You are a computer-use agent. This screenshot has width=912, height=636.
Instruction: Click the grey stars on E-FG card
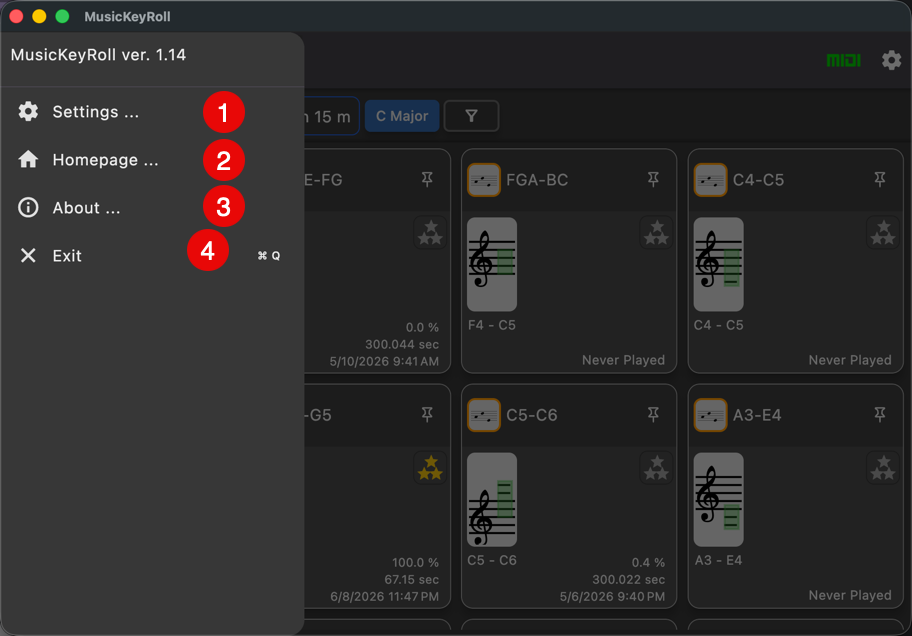click(430, 233)
